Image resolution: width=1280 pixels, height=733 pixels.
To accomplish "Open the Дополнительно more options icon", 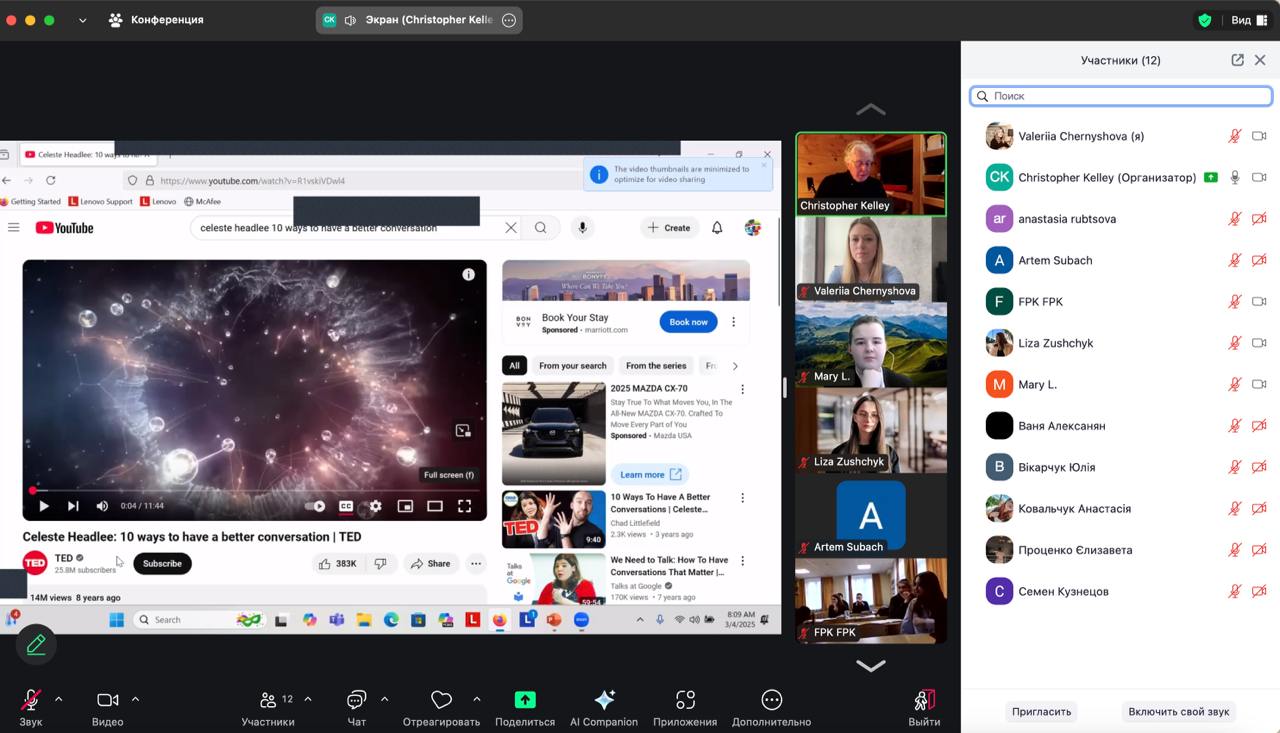I will coord(771,700).
